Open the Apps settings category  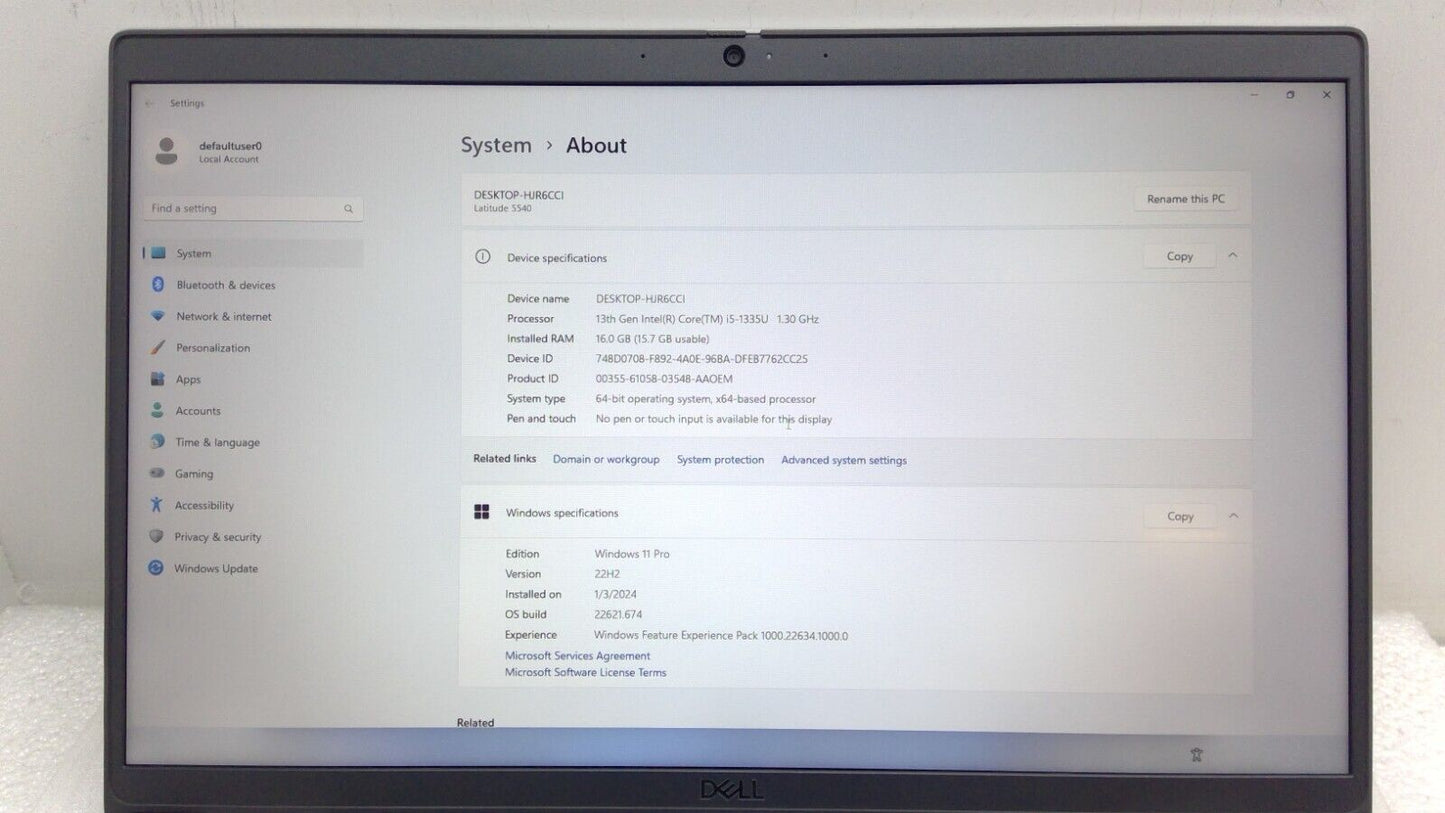point(253,379)
